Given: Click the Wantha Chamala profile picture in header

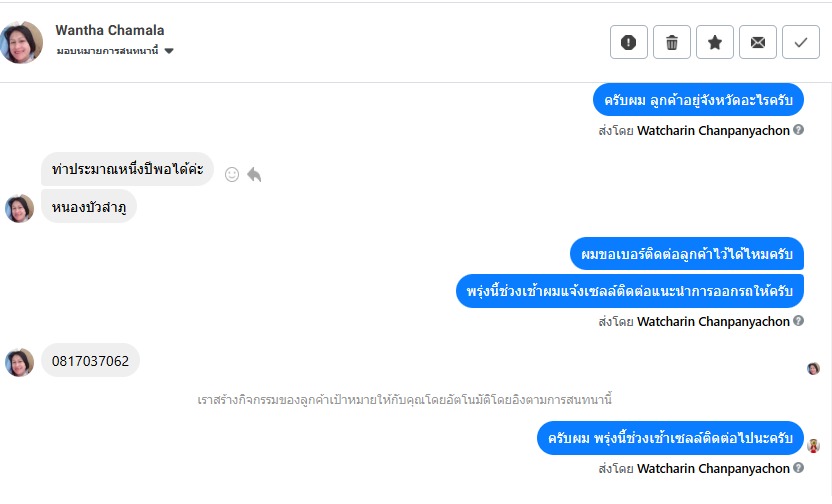Looking at the screenshot, I should pyautogui.click(x=22, y=42).
